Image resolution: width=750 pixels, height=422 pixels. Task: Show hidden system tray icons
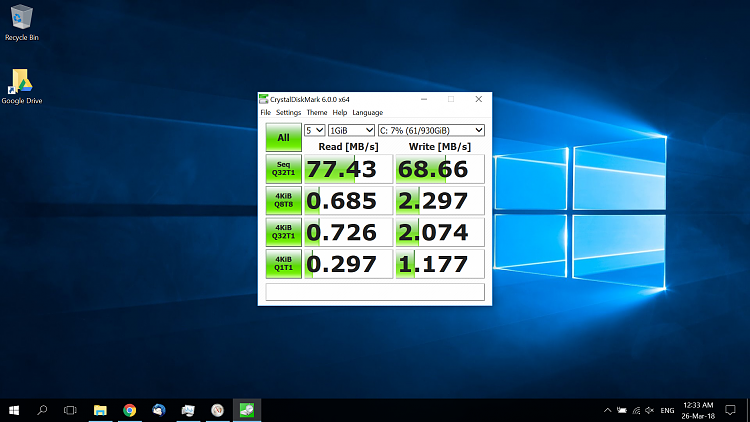point(607,410)
